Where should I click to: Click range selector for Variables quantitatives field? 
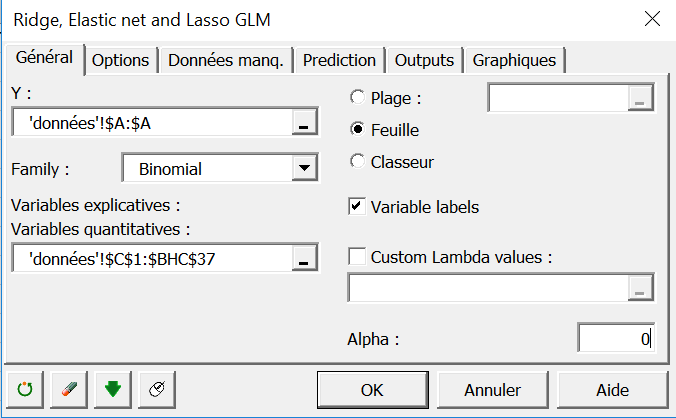point(303,259)
